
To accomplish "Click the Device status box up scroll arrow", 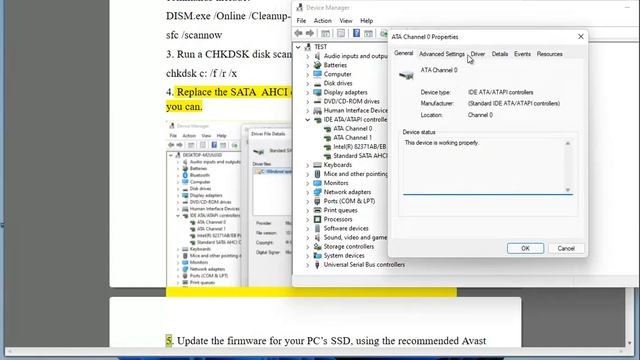I will [567, 143].
